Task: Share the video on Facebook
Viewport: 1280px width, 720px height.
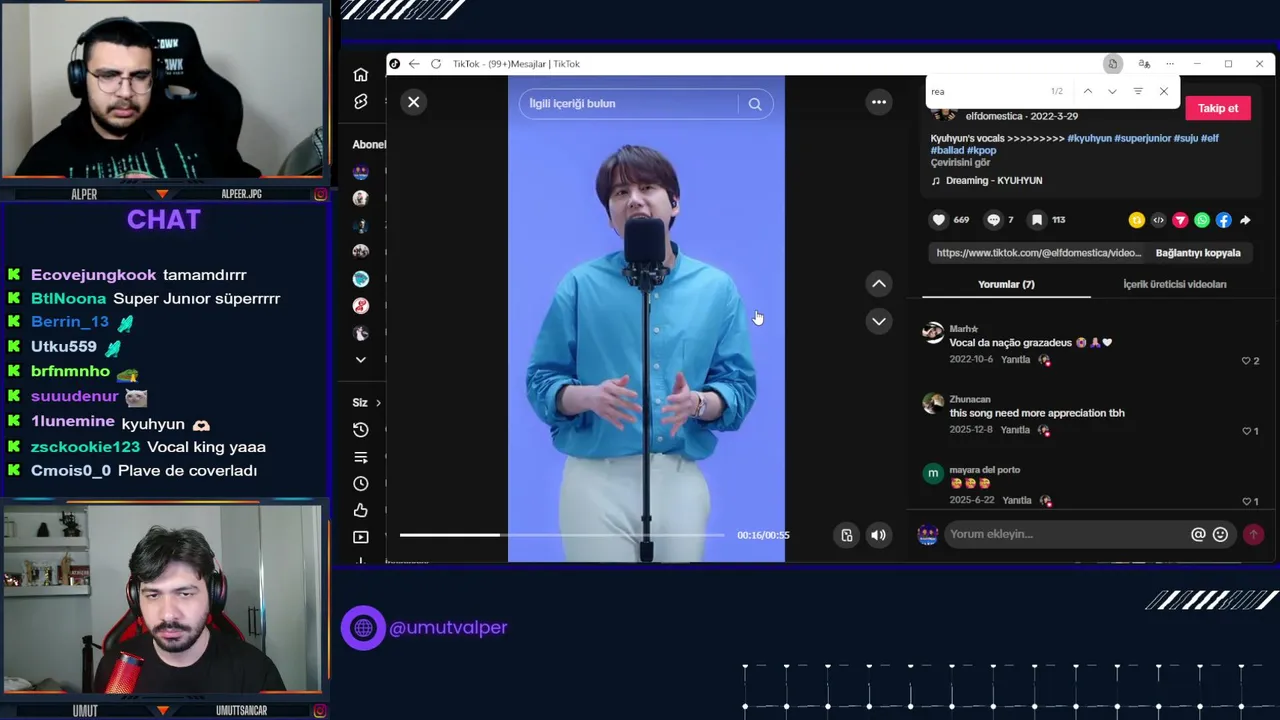Action: (x=1223, y=220)
